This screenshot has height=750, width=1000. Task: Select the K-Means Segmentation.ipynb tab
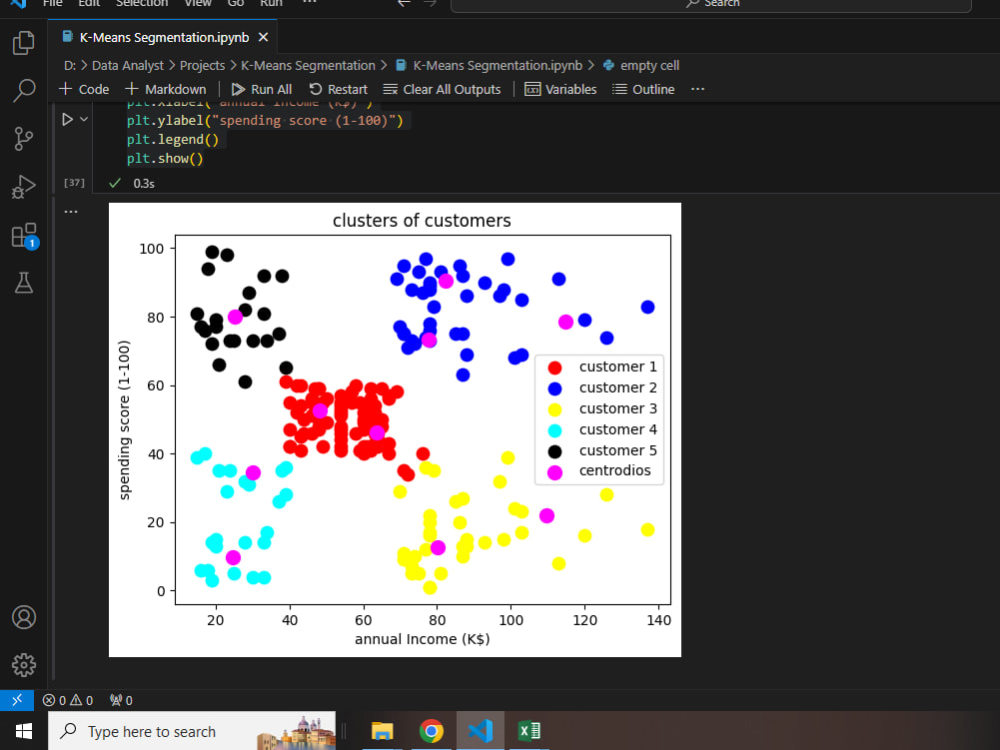point(163,38)
